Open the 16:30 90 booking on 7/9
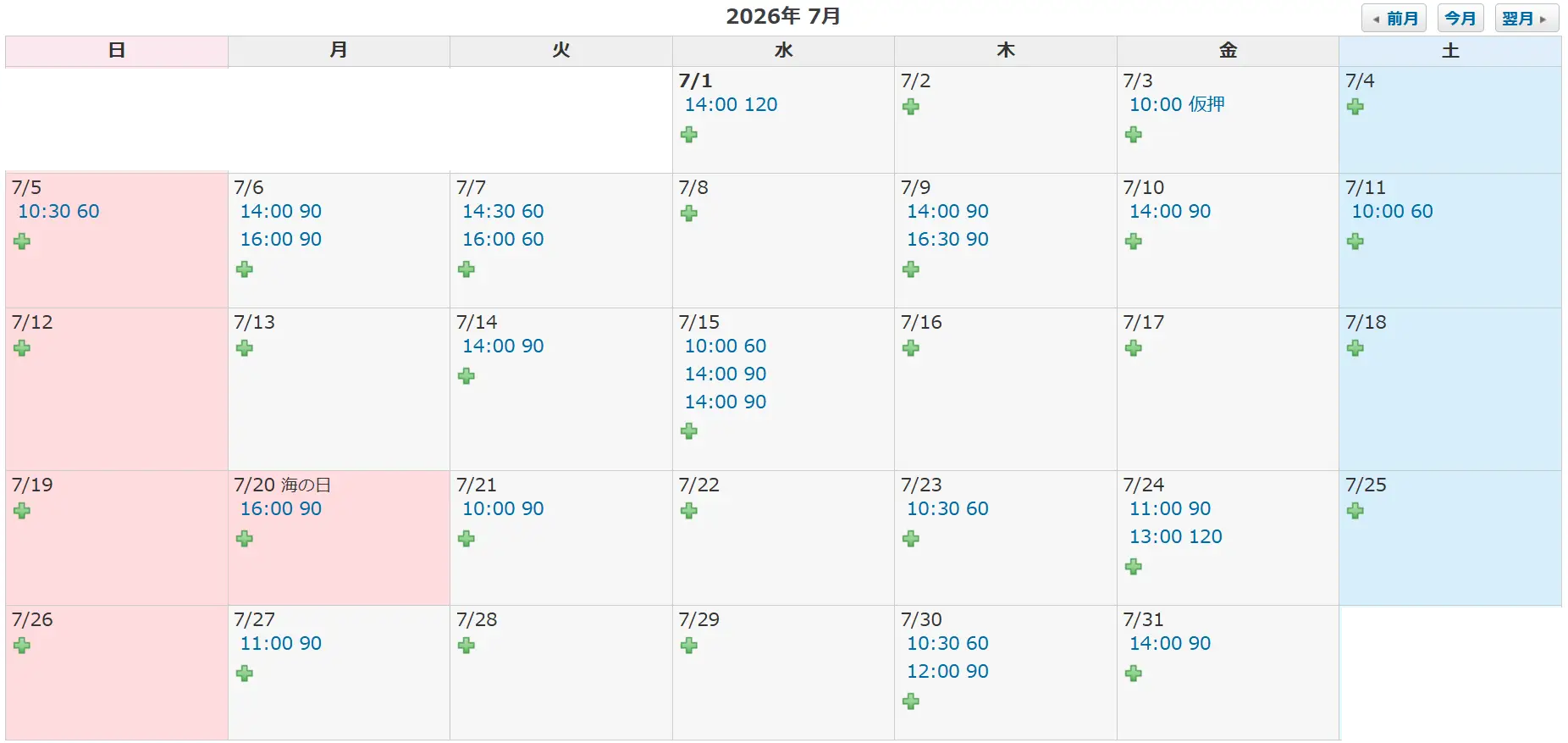The height and width of the screenshot is (743, 1568). 947,240
